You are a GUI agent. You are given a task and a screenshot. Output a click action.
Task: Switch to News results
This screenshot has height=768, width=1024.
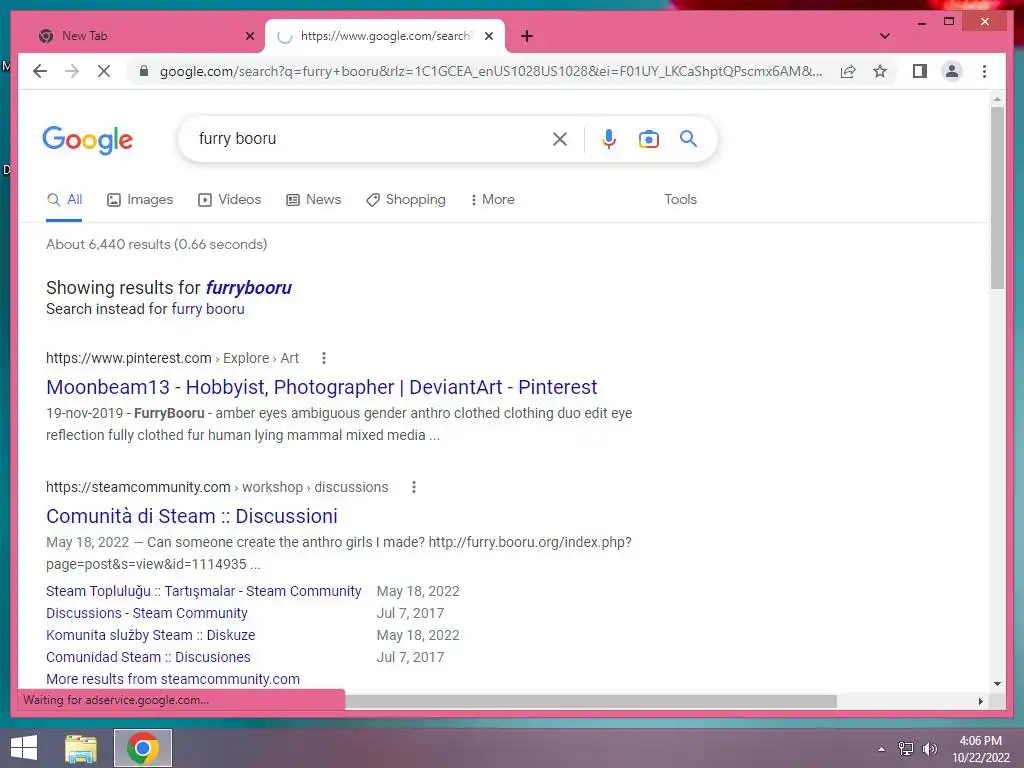pyautogui.click(x=313, y=199)
